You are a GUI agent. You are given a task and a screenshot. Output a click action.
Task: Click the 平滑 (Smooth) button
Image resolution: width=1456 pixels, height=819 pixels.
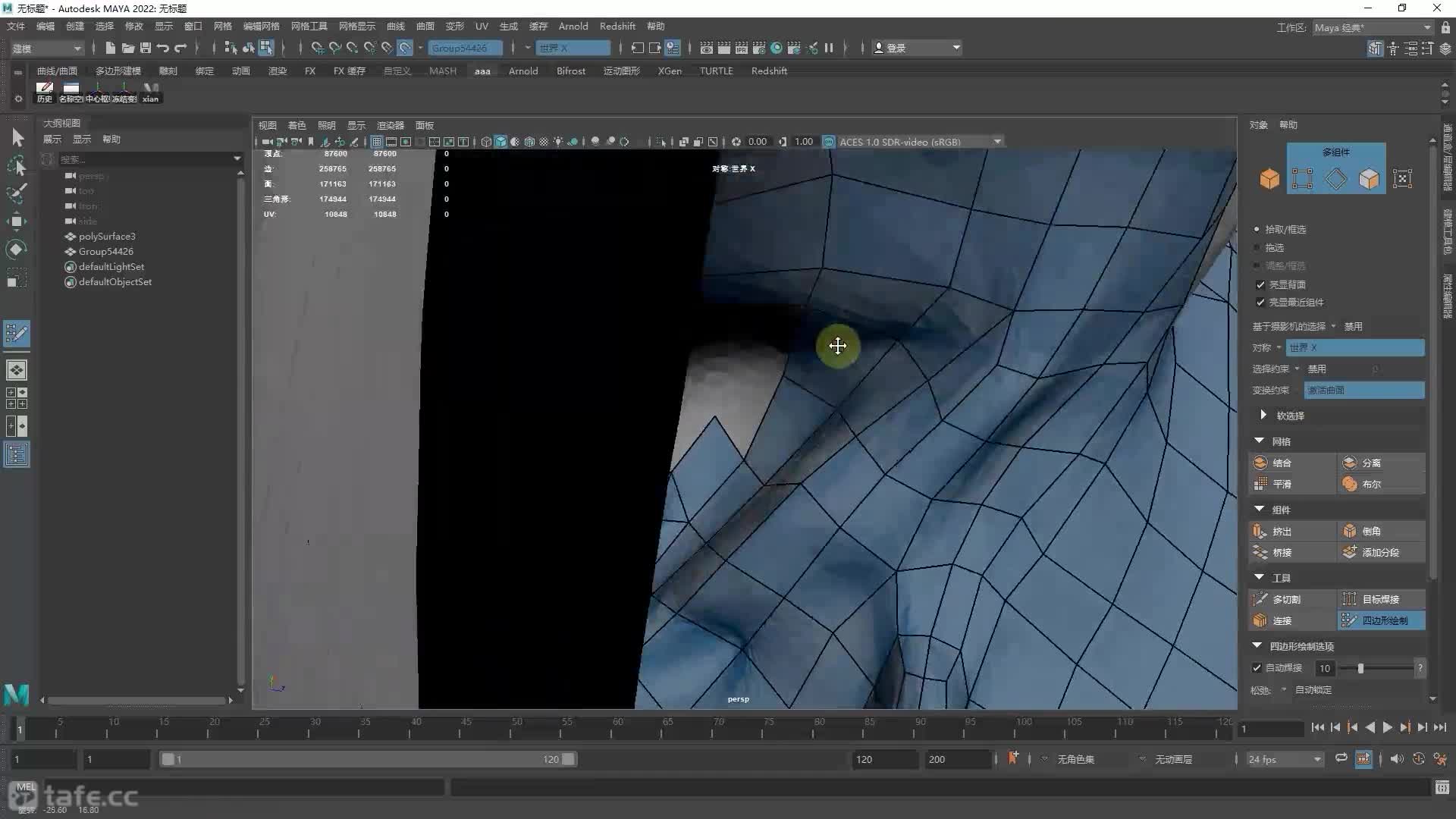coord(1291,484)
